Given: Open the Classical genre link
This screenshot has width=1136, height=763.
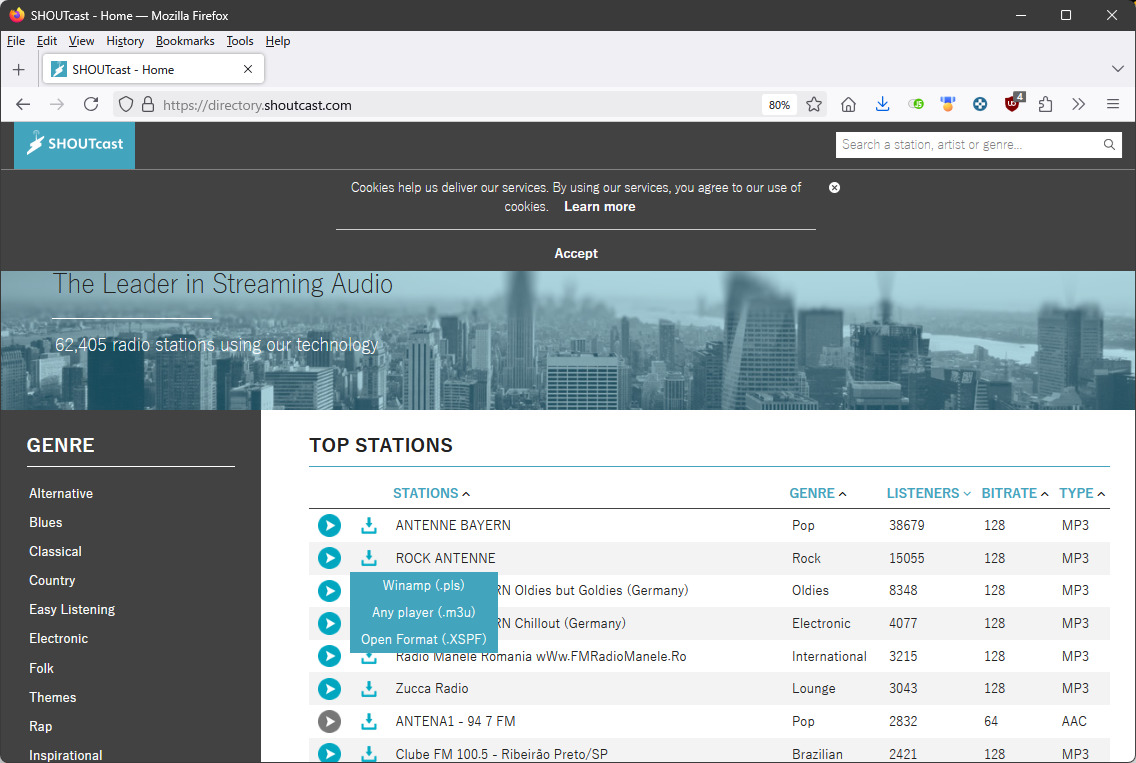Looking at the screenshot, I should (56, 551).
